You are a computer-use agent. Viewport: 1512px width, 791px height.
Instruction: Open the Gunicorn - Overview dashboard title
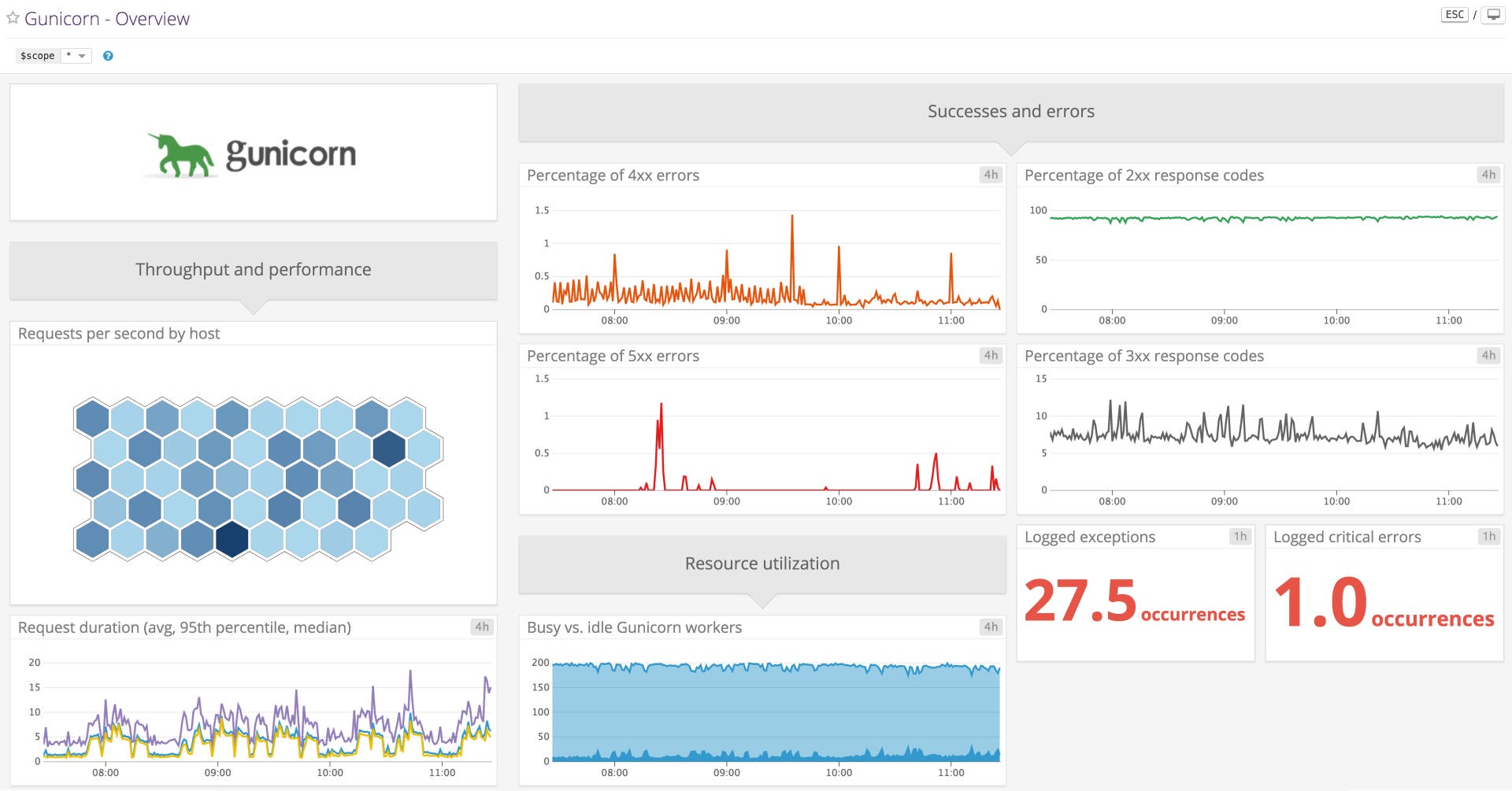107,17
